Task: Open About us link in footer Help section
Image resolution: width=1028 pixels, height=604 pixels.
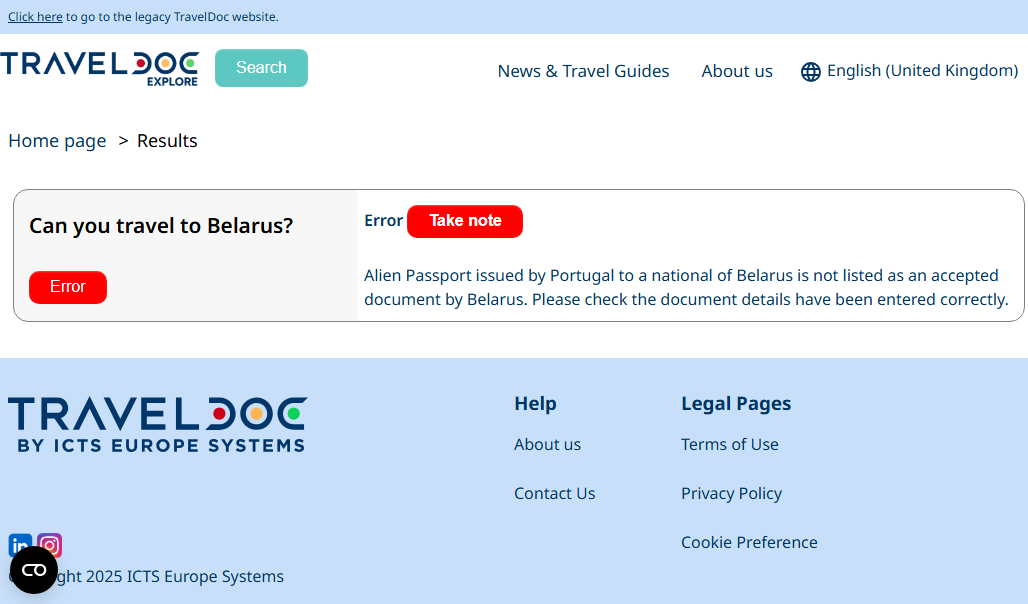Action: click(x=547, y=445)
